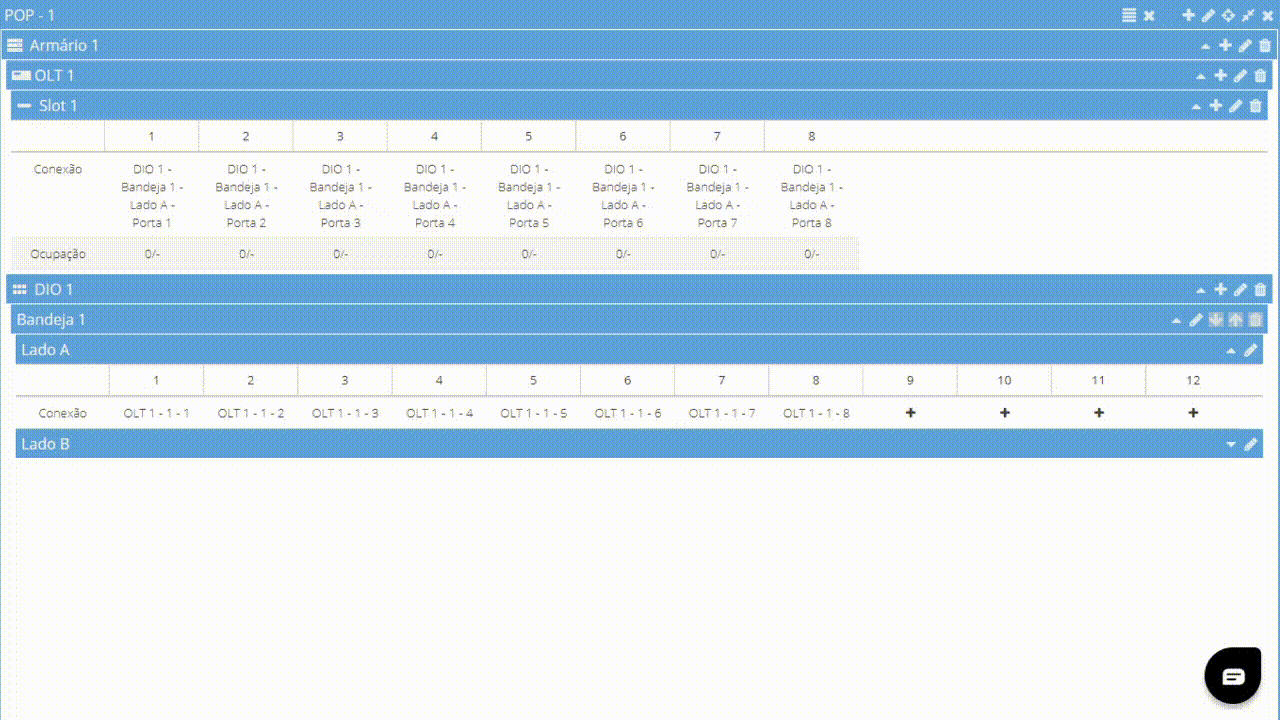1280x720 pixels.
Task: Edit Lado B with its pencil icon
Action: pos(1250,444)
